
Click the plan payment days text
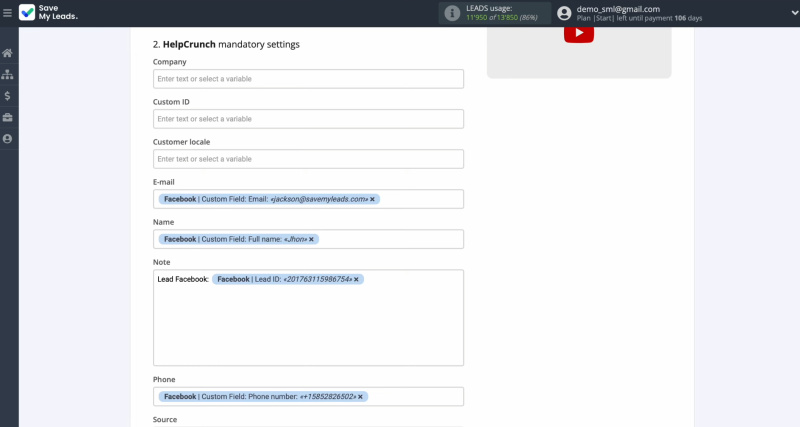pyautogui.click(x=639, y=18)
